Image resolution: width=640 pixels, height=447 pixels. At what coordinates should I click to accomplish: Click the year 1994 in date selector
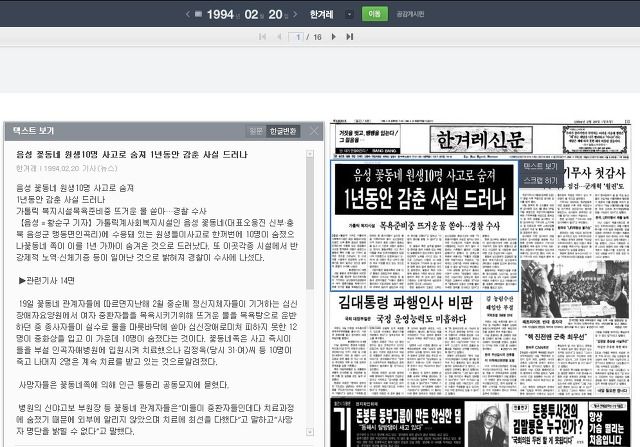point(220,14)
